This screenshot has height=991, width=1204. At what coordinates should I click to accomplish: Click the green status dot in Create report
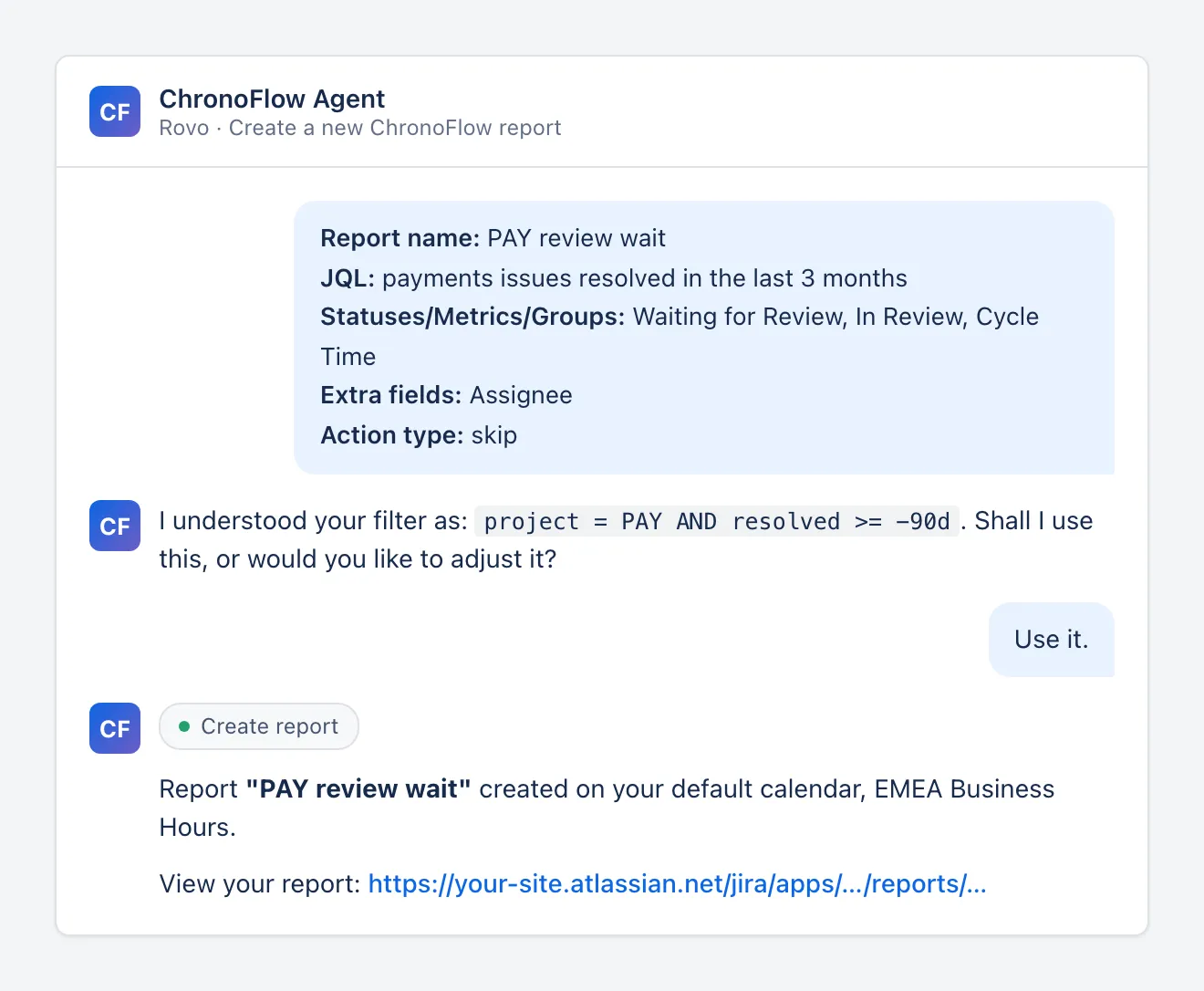coord(184,726)
